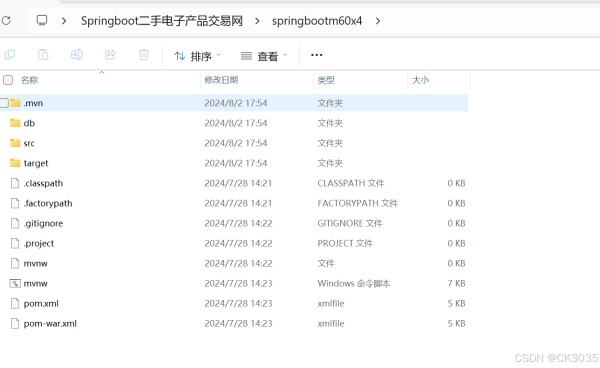Open Springboot二手电子产品交易网 breadcrumb

pyautogui.click(x=162, y=21)
